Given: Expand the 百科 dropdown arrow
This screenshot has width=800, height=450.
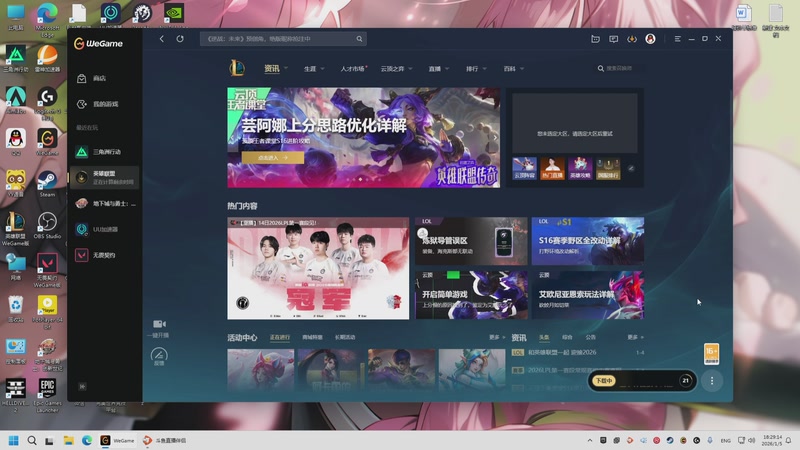Looking at the screenshot, I should 522,68.
